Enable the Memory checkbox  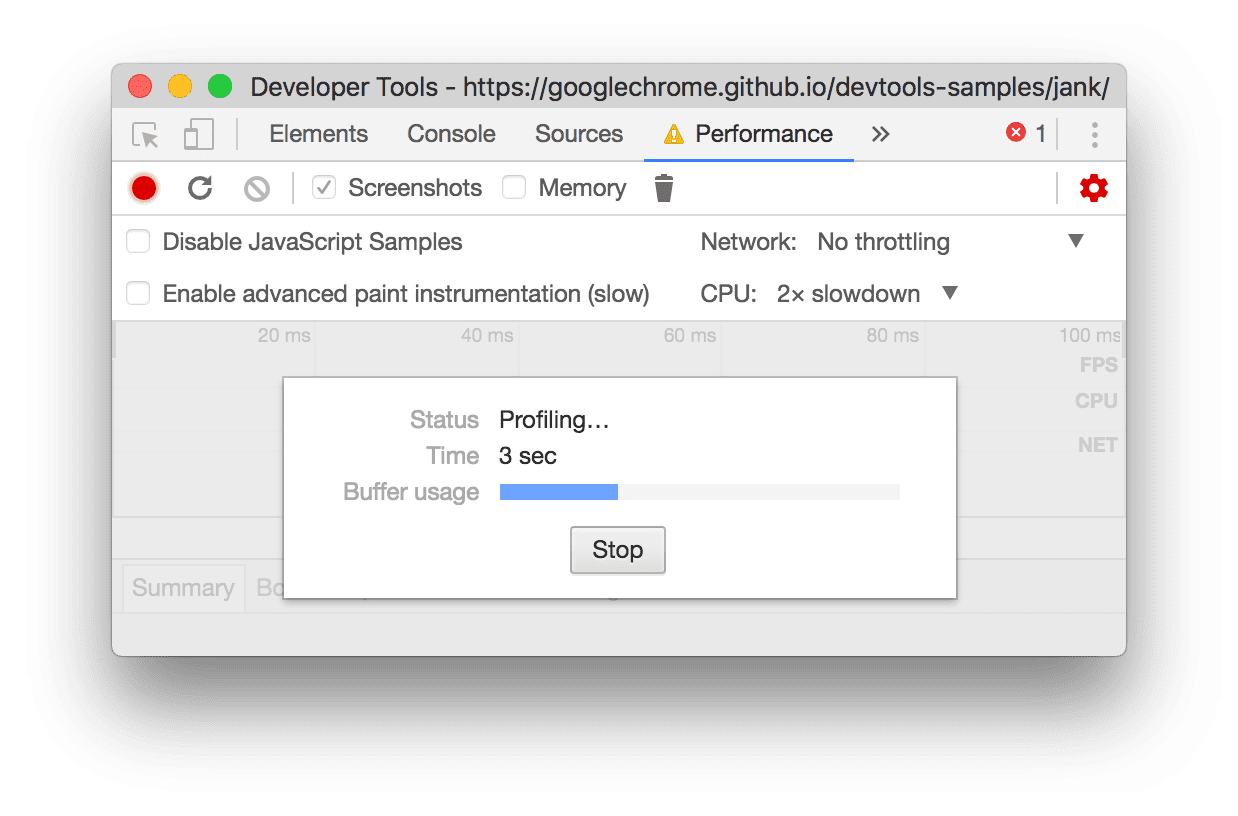coord(514,187)
